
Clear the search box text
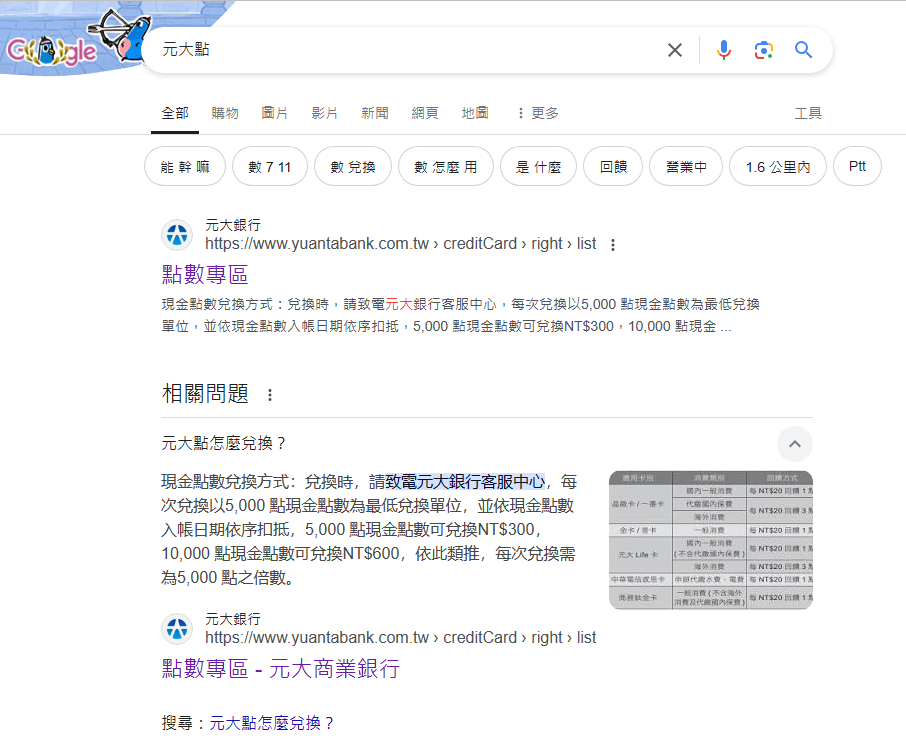[675, 50]
